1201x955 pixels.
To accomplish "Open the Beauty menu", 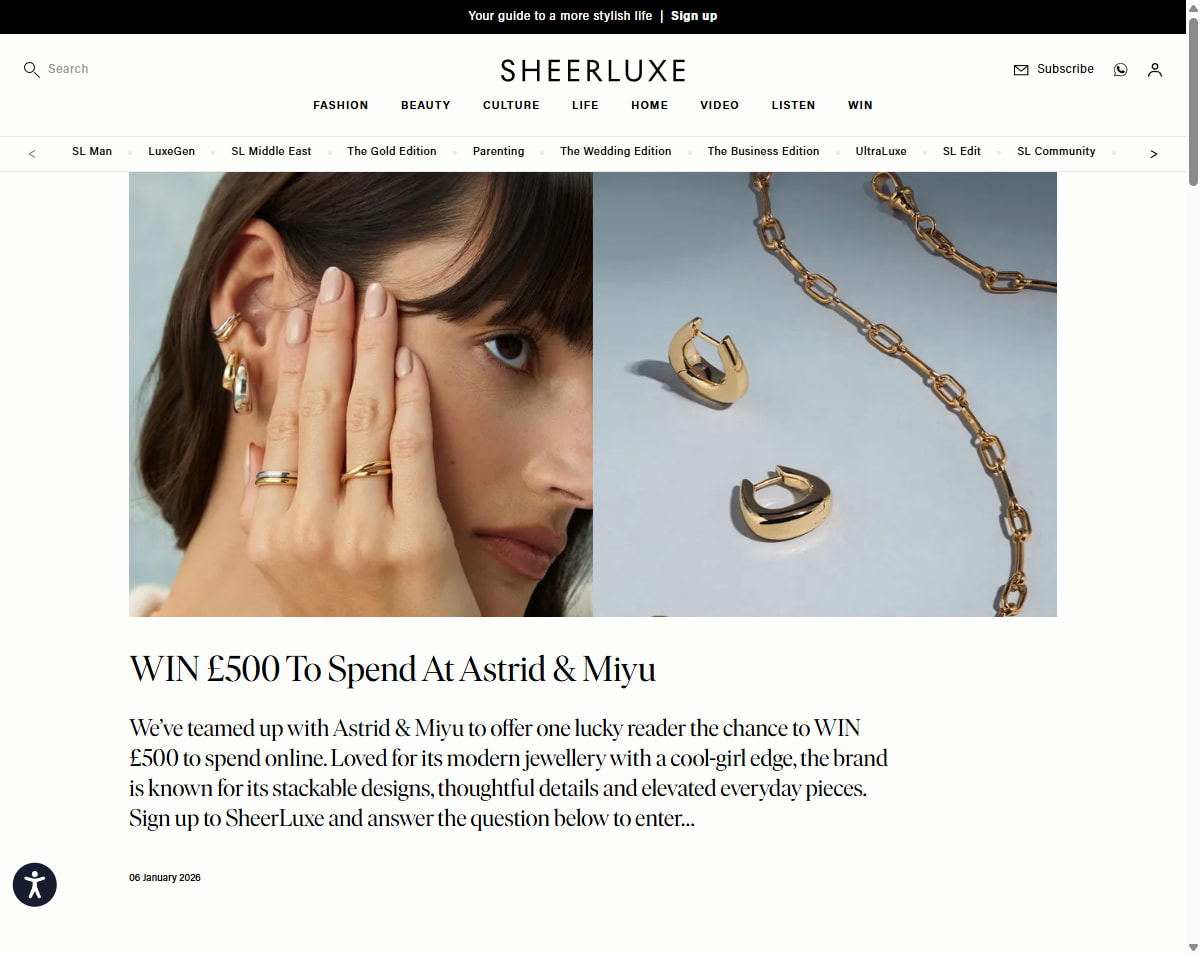I will (426, 105).
